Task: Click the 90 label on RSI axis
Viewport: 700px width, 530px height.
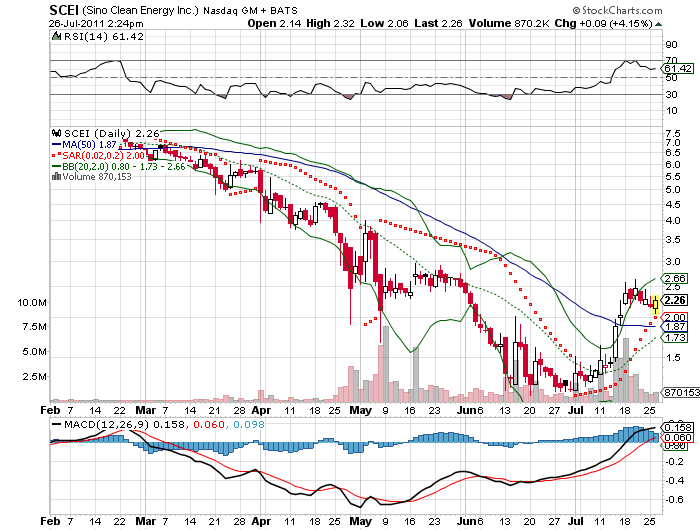Action: click(x=671, y=45)
